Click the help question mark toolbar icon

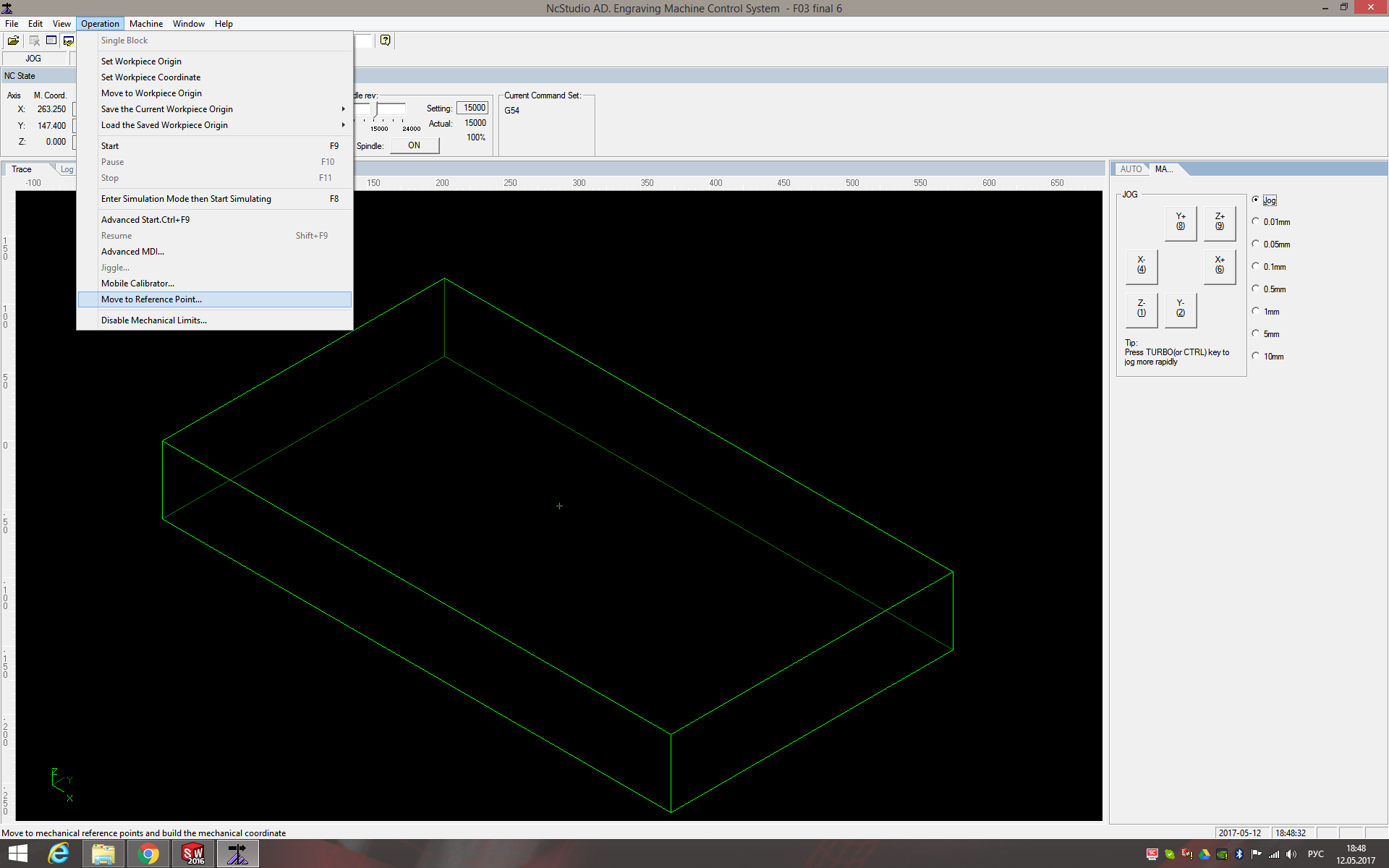pos(386,41)
